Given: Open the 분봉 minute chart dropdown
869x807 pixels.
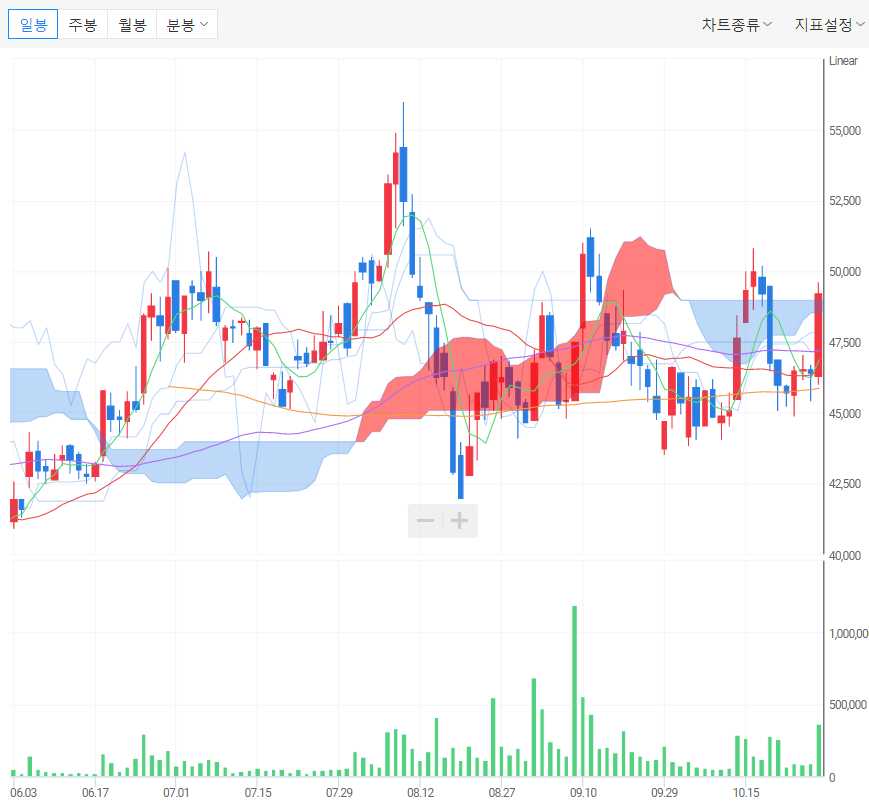Looking at the screenshot, I should click(187, 24).
